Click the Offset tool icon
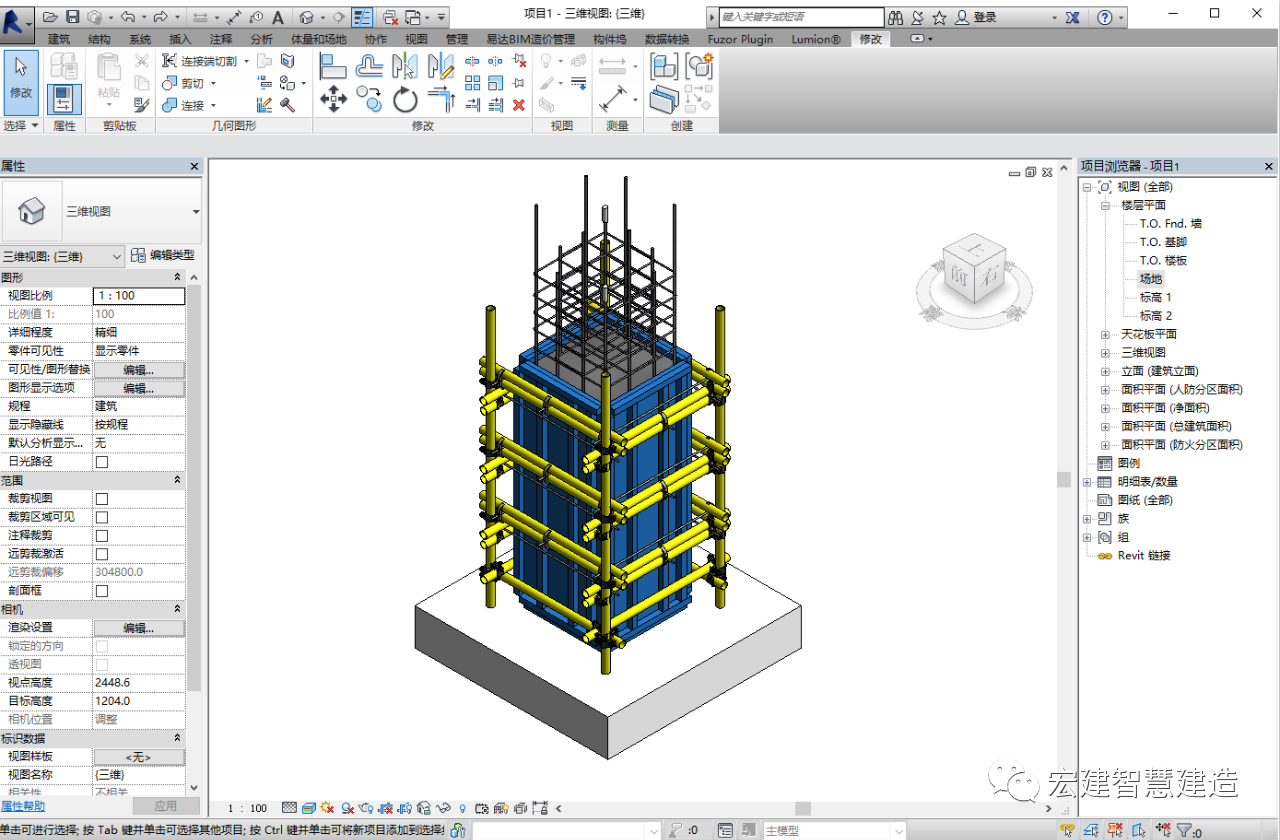This screenshot has width=1280, height=840. [370, 66]
